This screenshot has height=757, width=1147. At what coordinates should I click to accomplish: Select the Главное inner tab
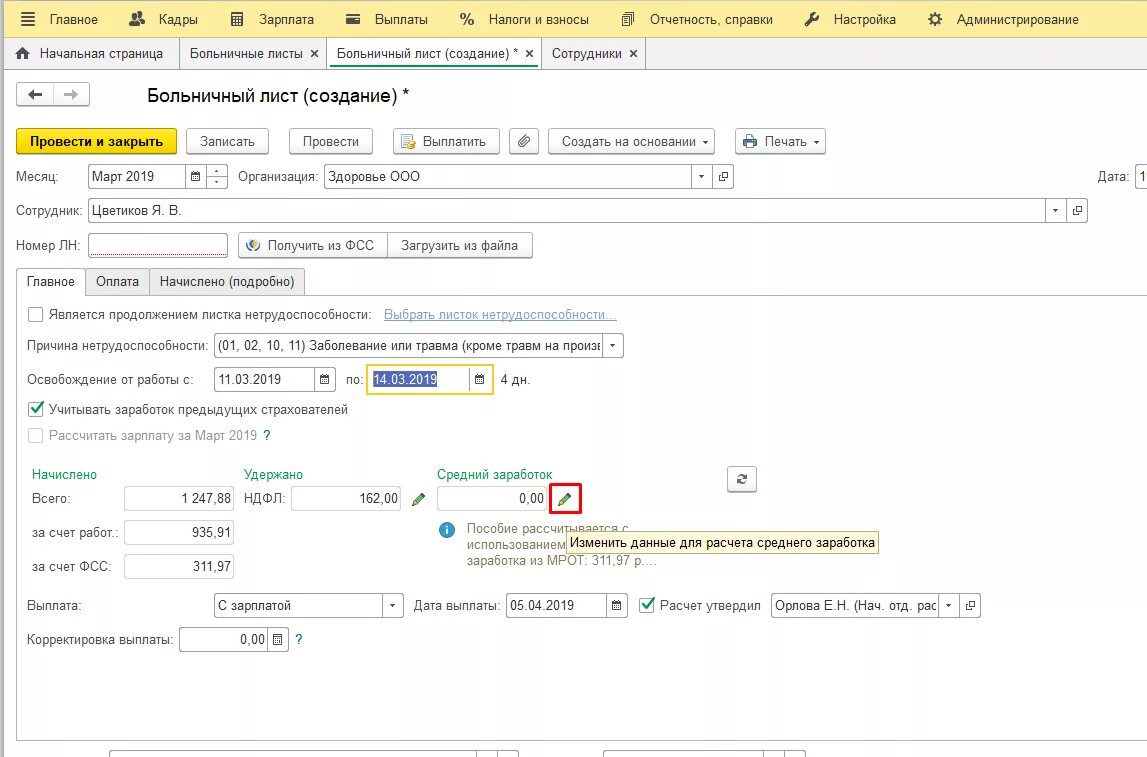[50, 282]
